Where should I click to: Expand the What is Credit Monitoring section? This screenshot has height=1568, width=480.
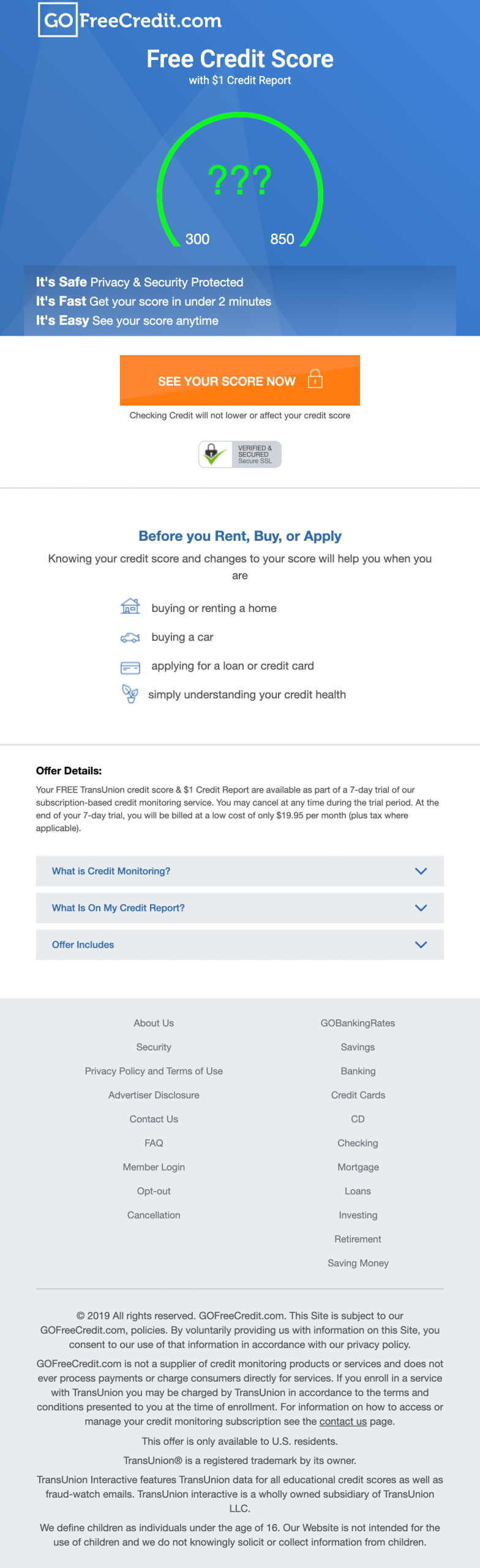(239, 871)
